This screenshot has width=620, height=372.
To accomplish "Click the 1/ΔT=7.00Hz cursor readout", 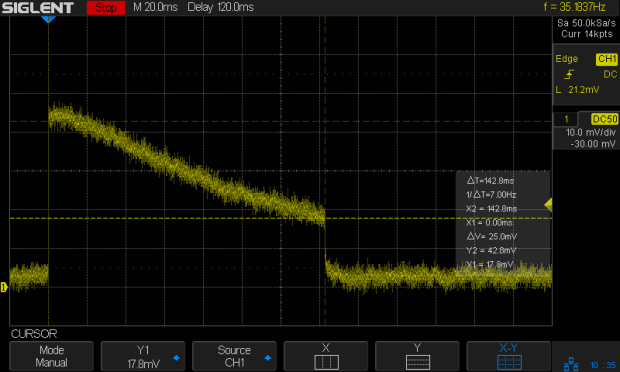I will (491, 194).
